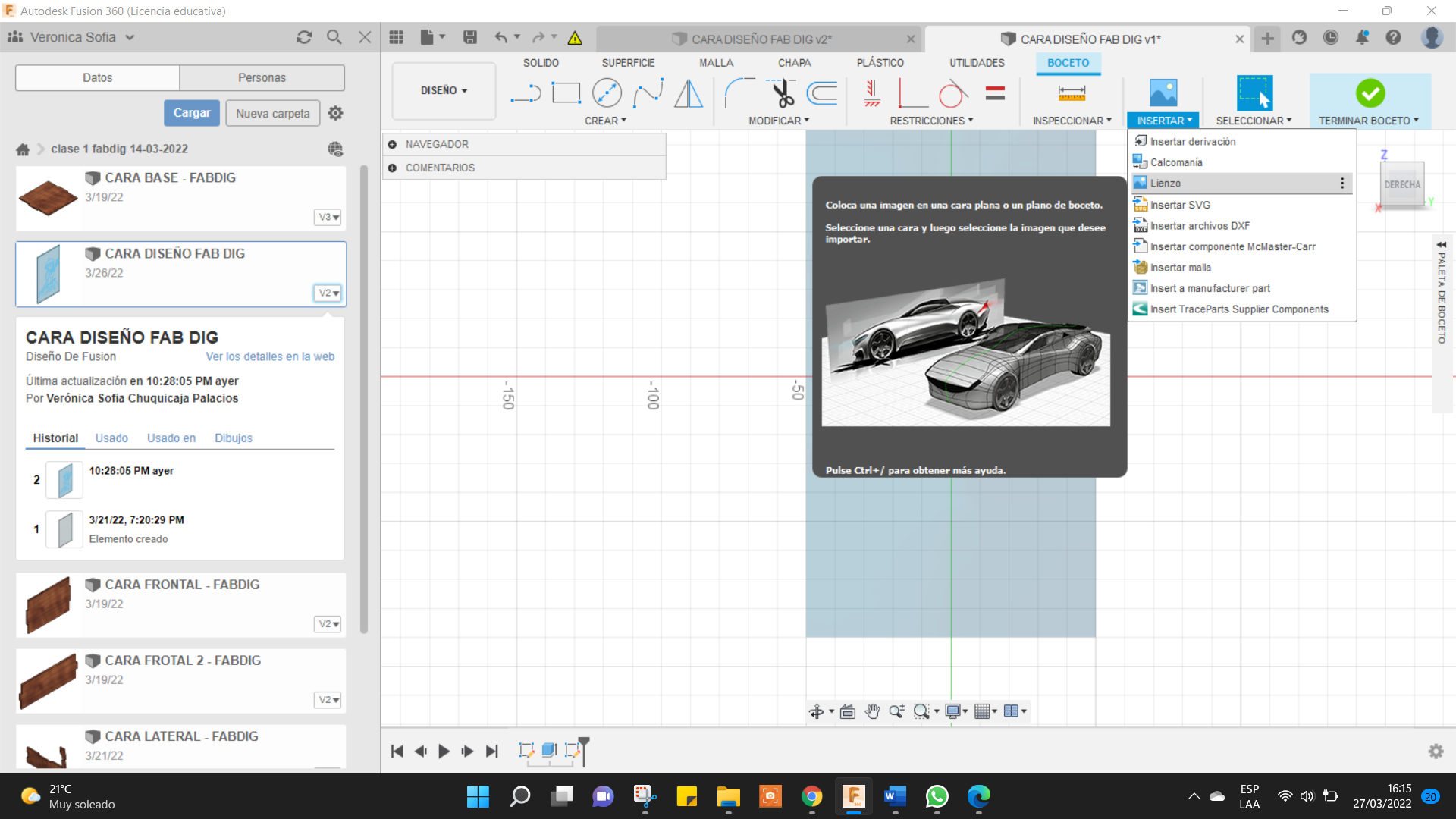Open CARA FRONTAL - FABDIG thumbnail

48,604
